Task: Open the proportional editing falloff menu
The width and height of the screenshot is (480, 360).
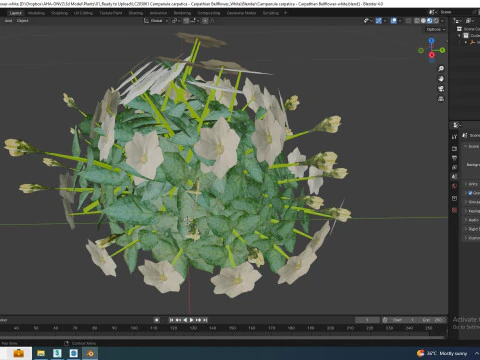Action: coord(212,21)
